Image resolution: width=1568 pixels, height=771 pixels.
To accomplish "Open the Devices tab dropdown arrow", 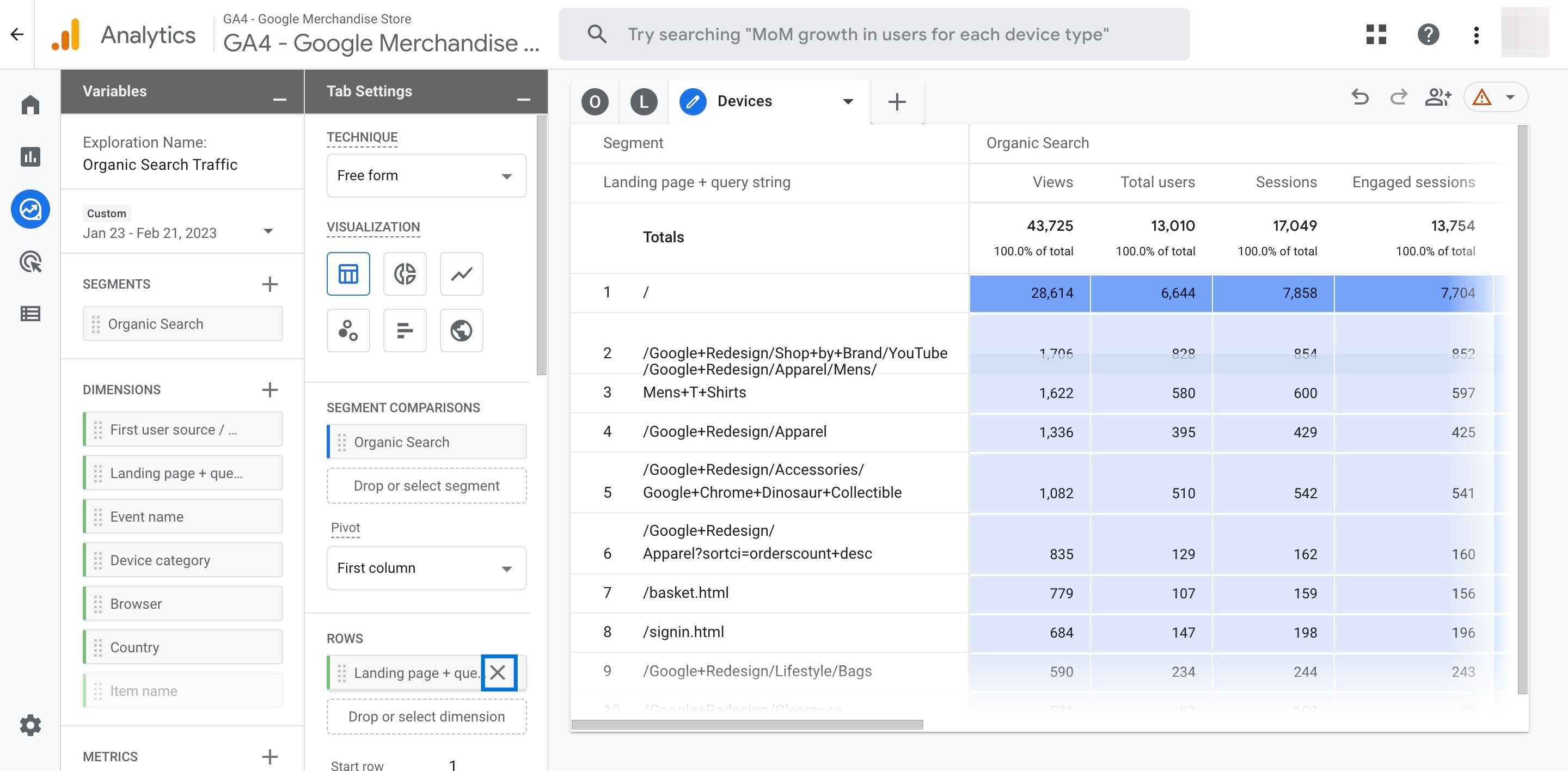I will click(848, 102).
